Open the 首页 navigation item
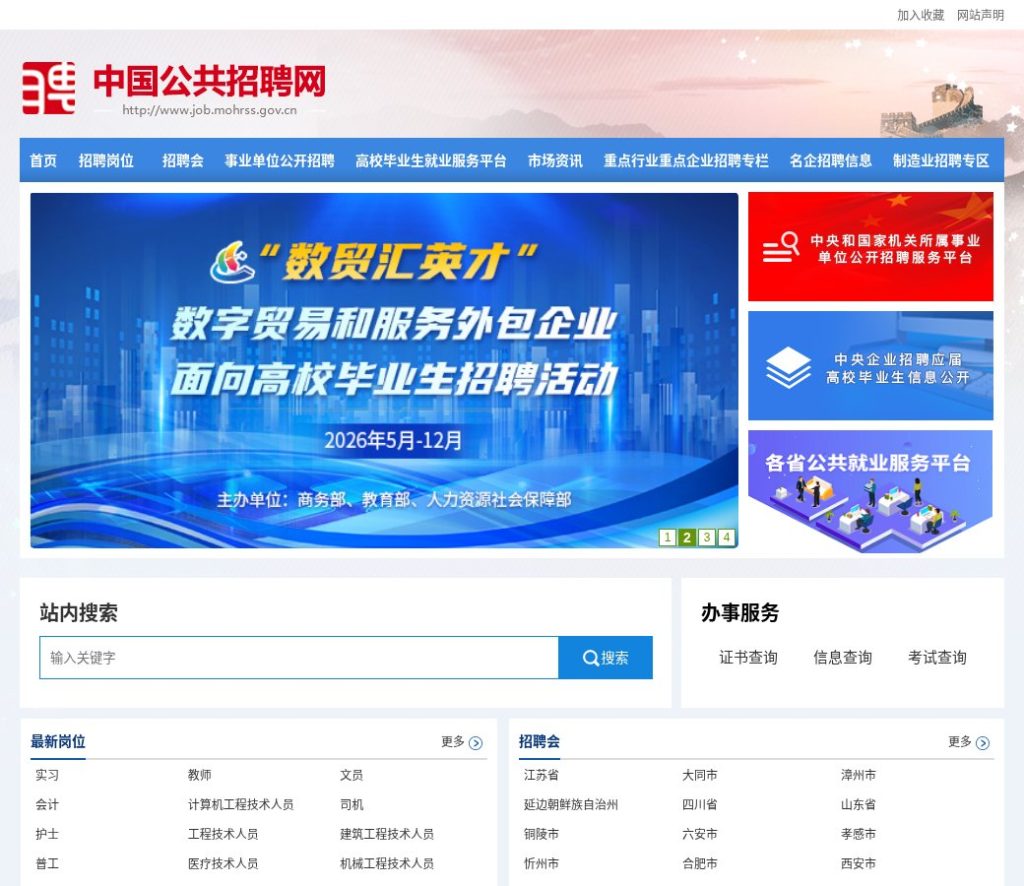 point(43,161)
